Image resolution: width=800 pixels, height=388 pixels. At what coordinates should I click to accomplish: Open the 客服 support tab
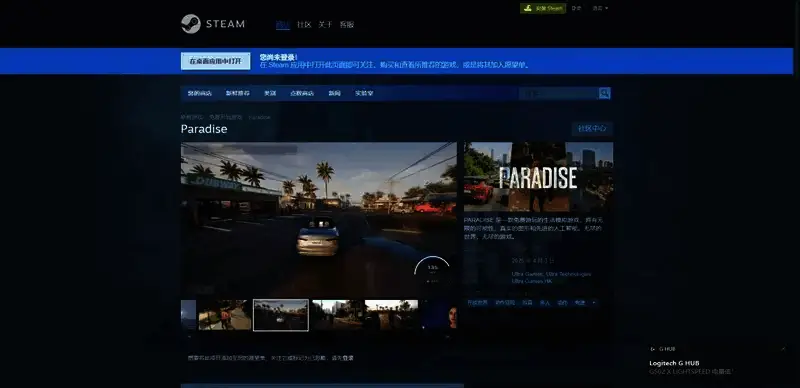coord(347,25)
